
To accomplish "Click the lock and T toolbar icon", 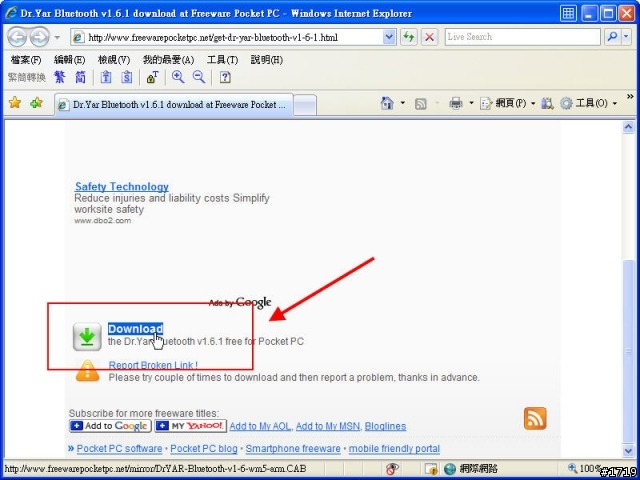I will click(x=153, y=77).
